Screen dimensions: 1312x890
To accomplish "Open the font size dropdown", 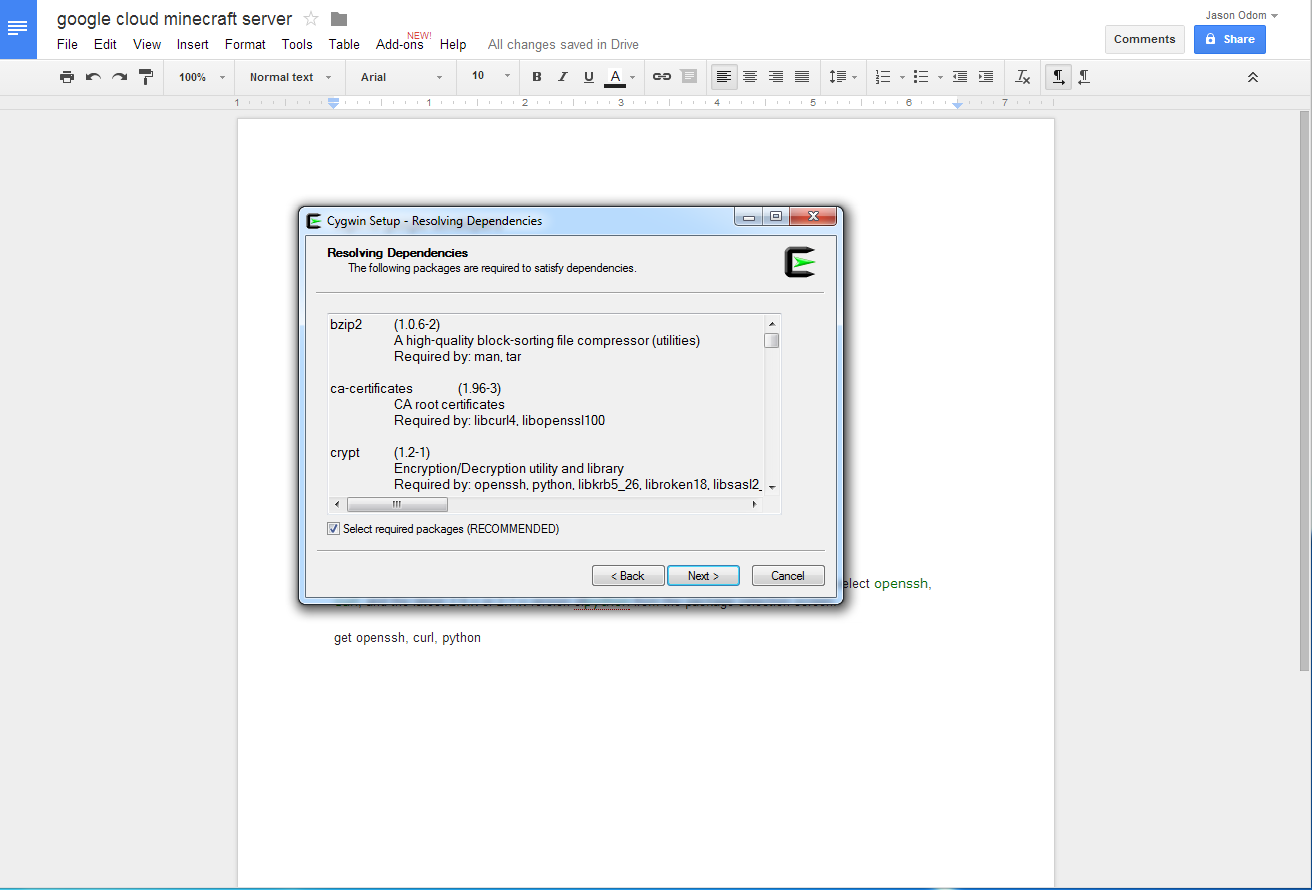I will pyautogui.click(x=490, y=77).
